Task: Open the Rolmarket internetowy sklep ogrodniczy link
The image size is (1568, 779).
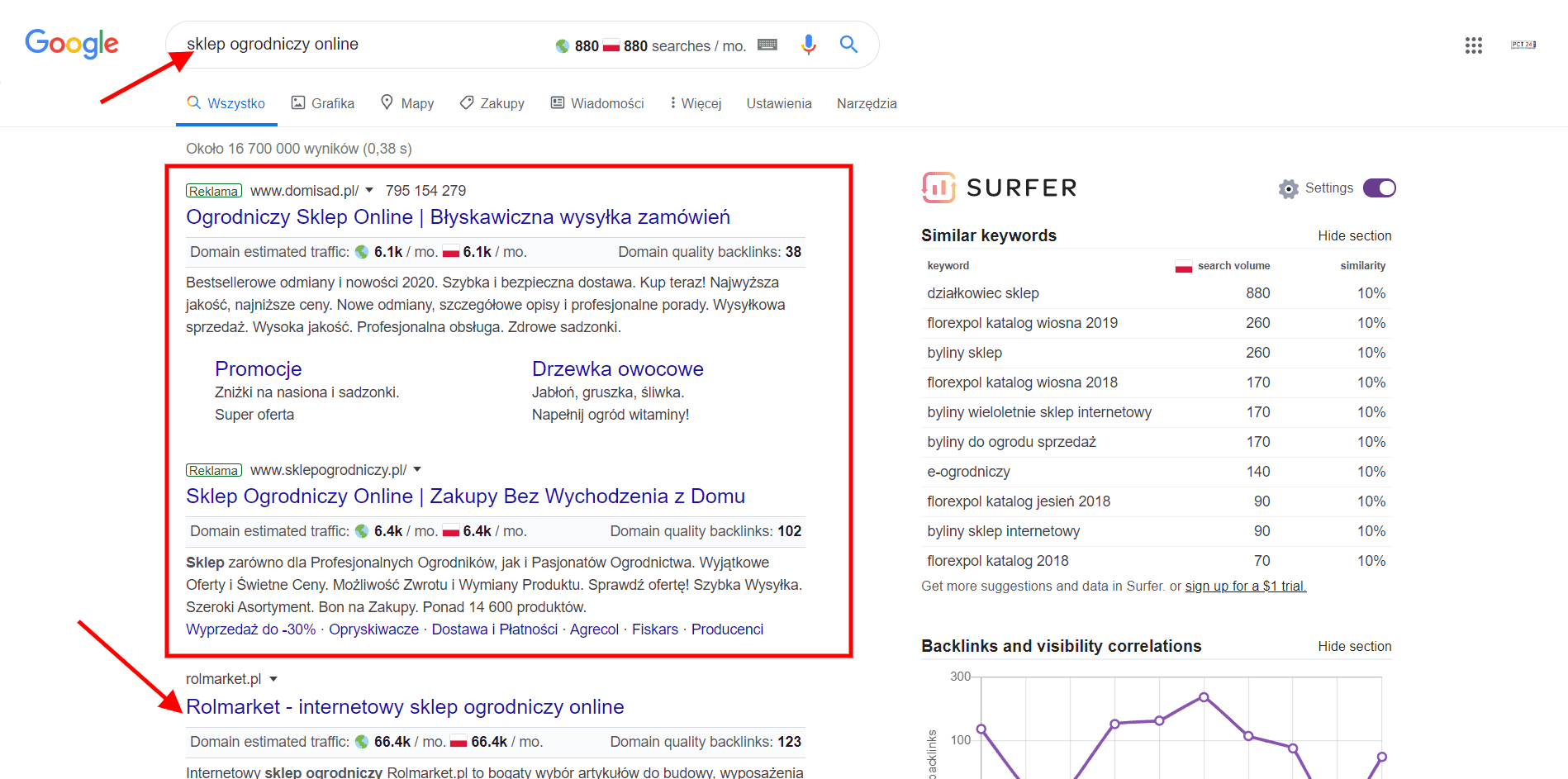Action: (x=405, y=707)
